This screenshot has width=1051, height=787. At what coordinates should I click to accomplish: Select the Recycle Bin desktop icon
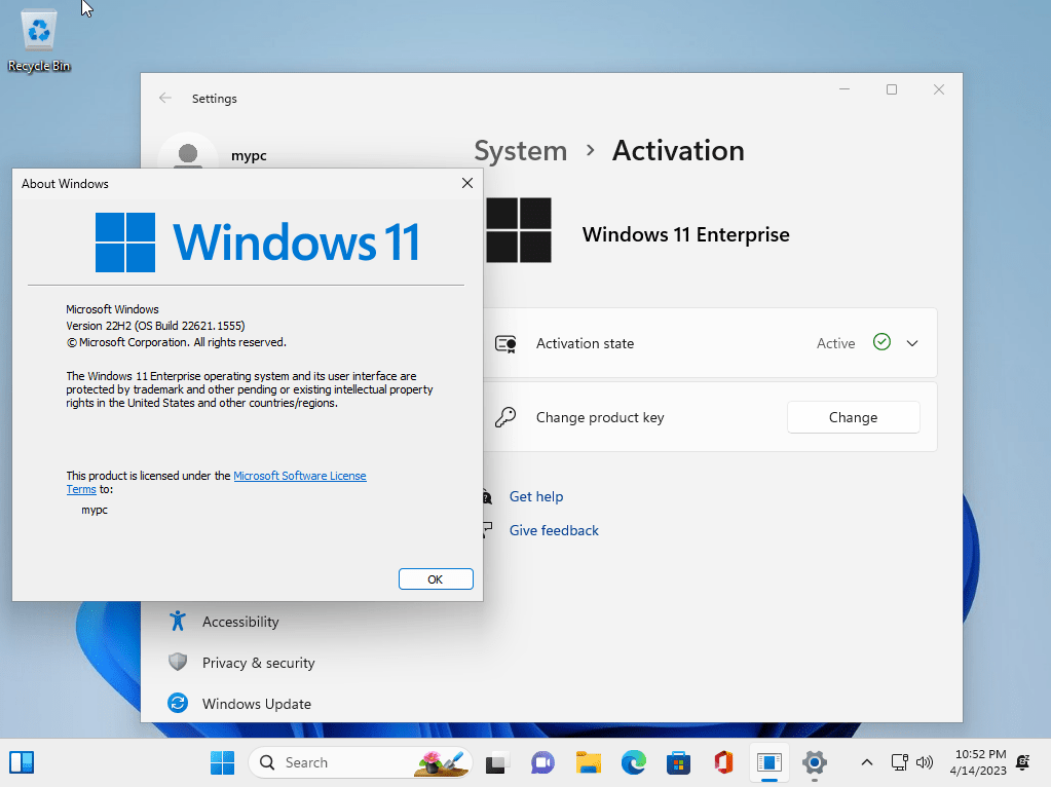39,41
